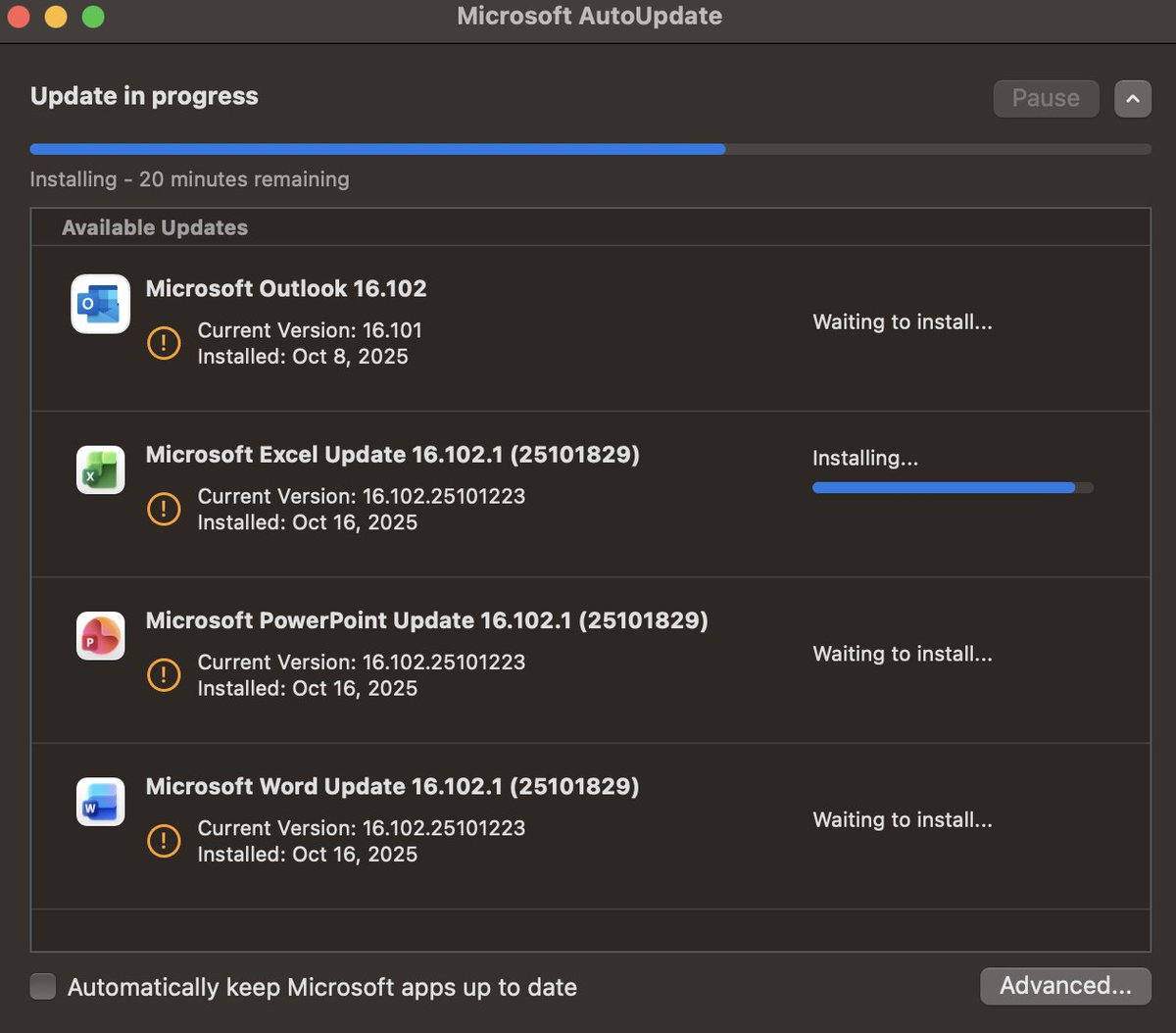Click the warning icon in Word row
1176x1033 pixels.
coord(164,840)
